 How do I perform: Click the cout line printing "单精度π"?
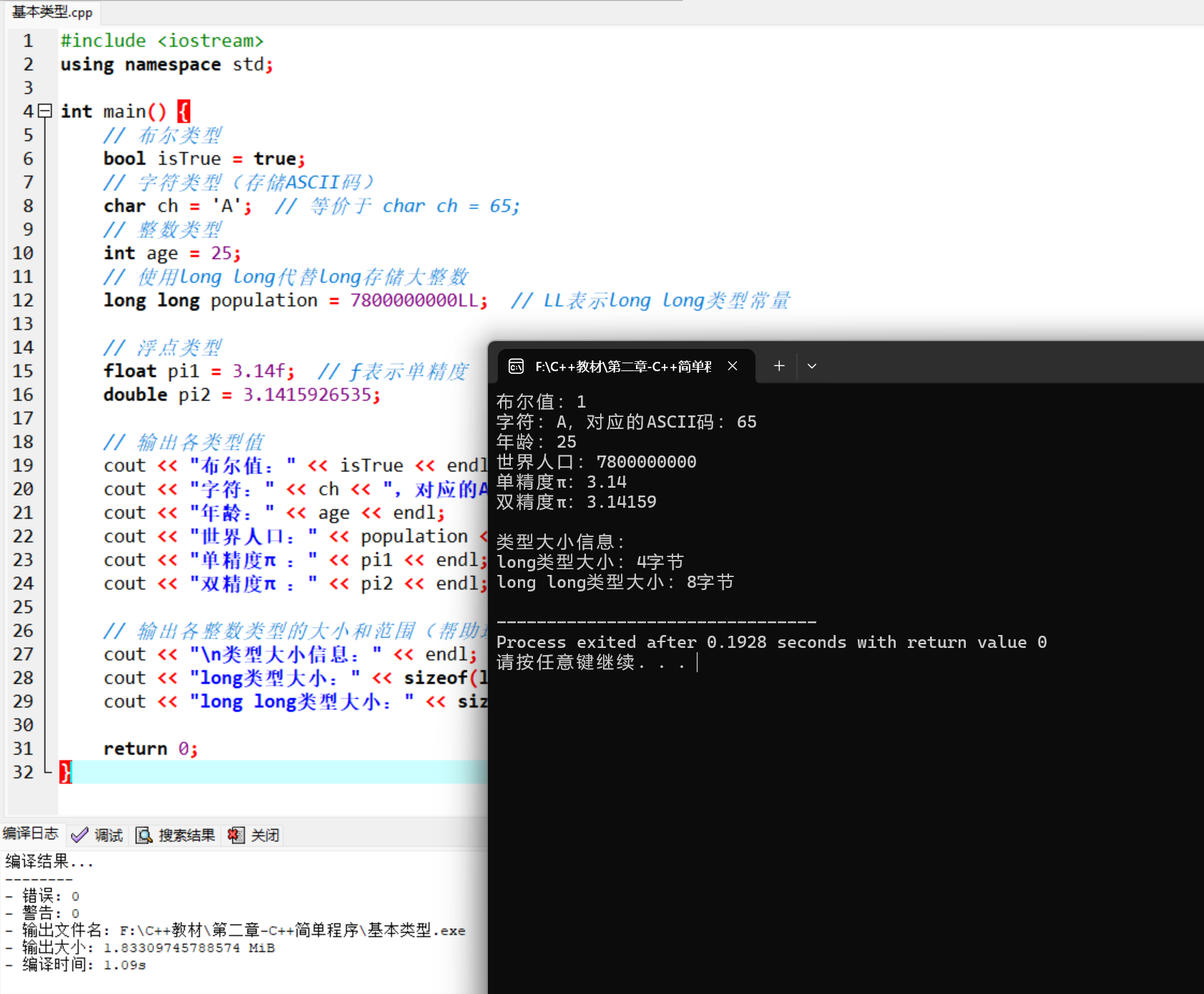coord(295,560)
